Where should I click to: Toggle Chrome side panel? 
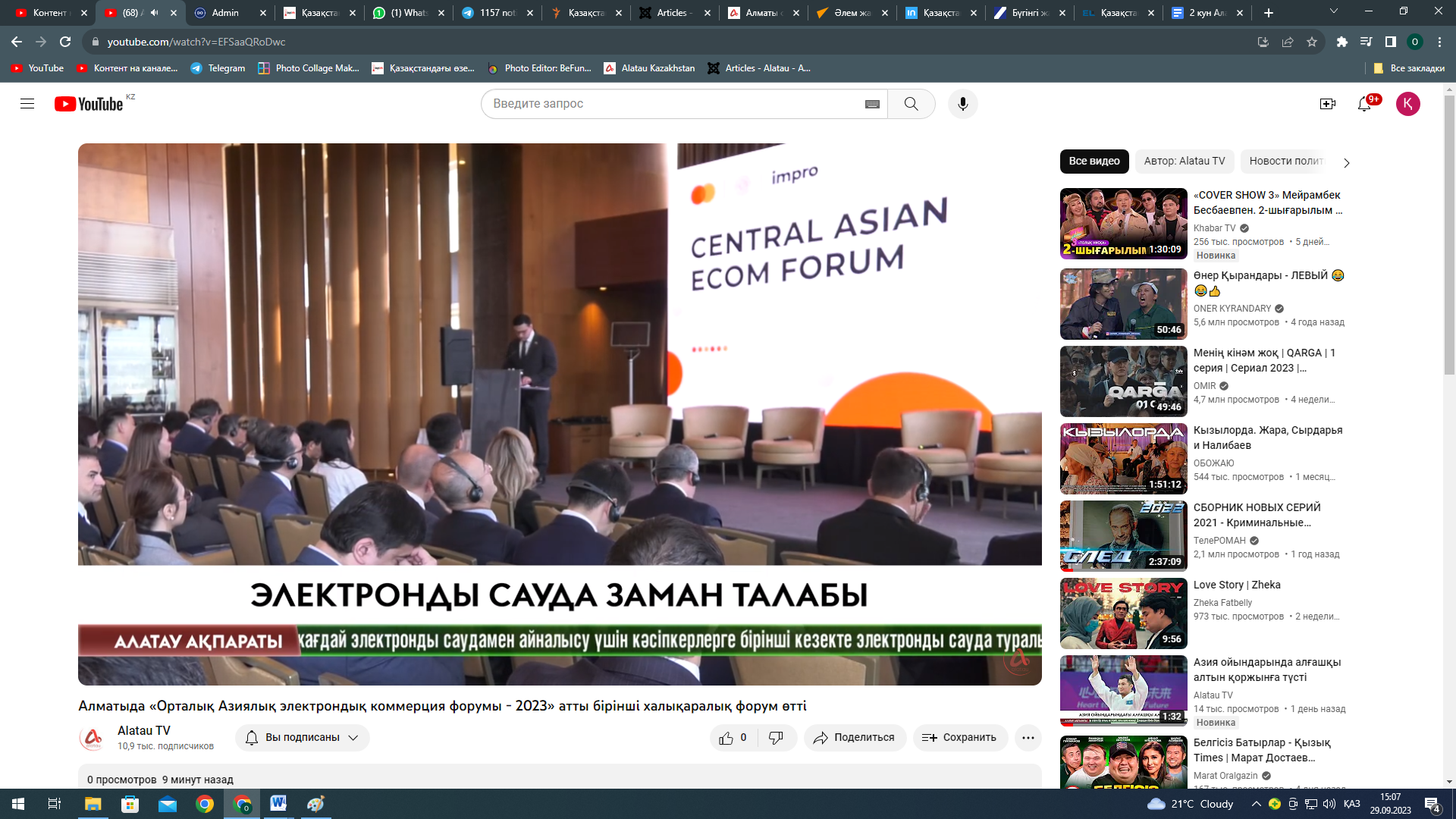click(x=1390, y=42)
